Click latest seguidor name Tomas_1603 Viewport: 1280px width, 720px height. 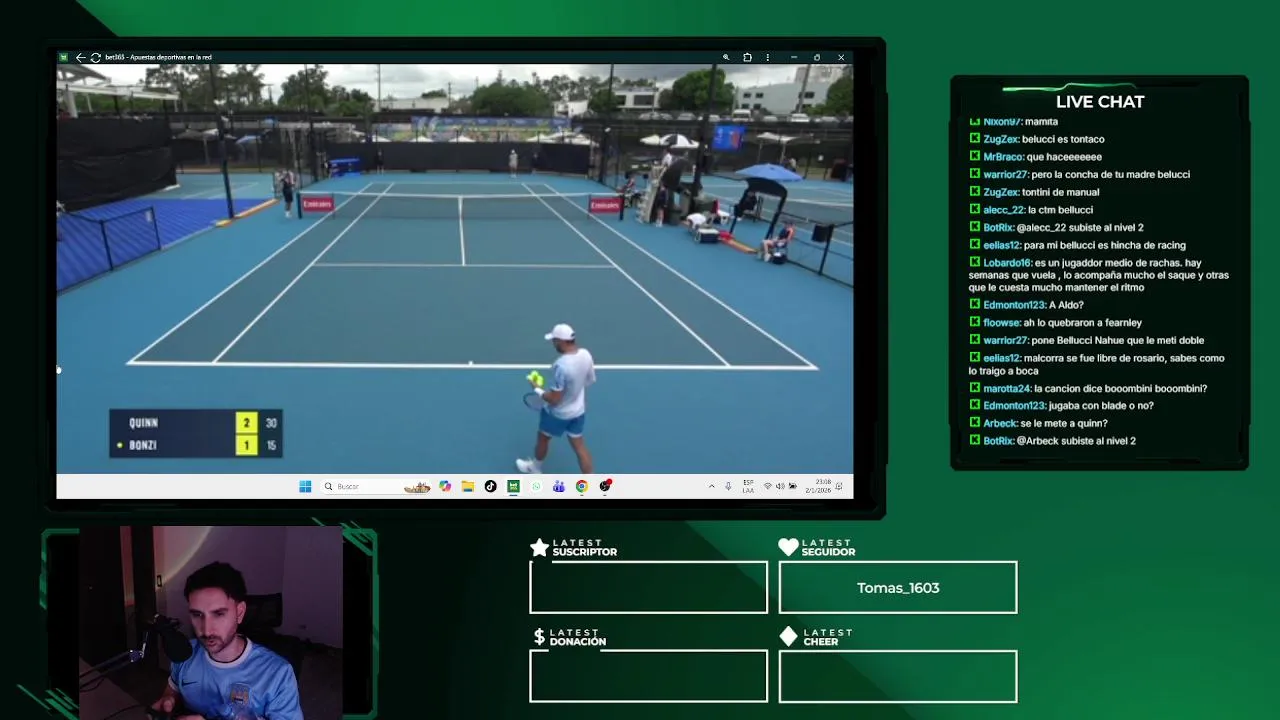click(x=898, y=588)
